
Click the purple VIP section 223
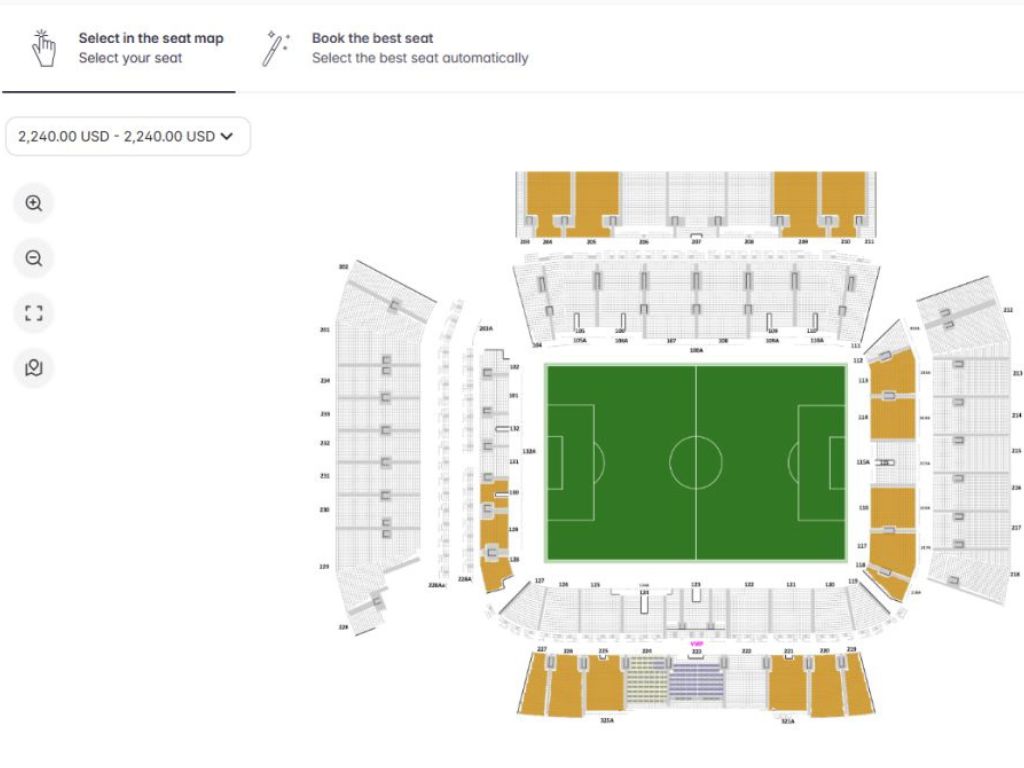[696, 682]
